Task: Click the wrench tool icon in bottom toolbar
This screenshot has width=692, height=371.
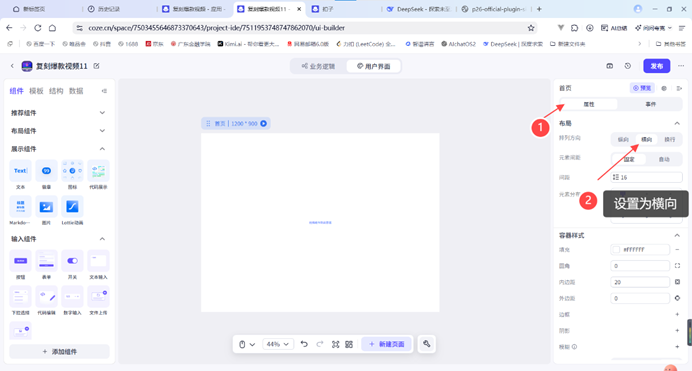Action: tap(427, 344)
